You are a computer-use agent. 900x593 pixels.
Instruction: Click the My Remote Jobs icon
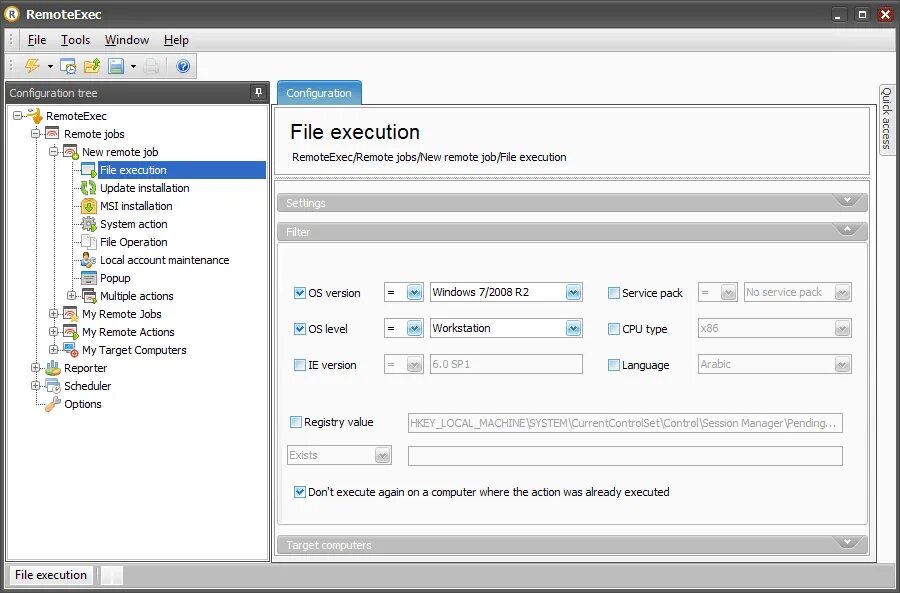click(x=70, y=314)
